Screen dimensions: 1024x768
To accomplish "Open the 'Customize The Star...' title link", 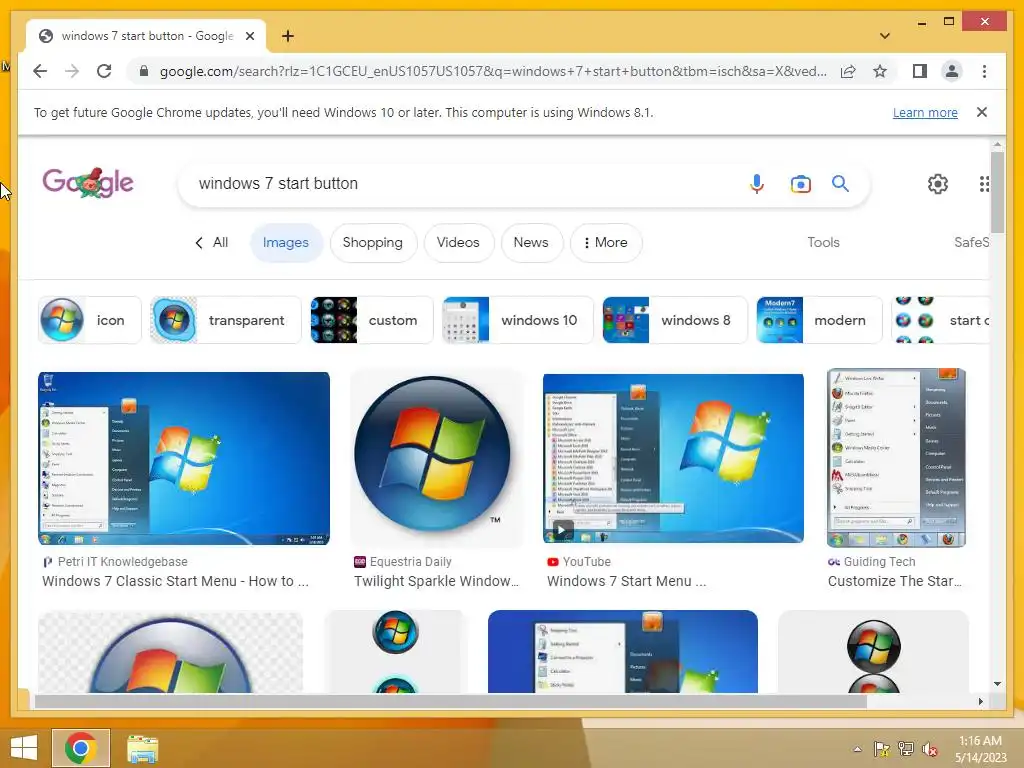I will coord(895,581).
